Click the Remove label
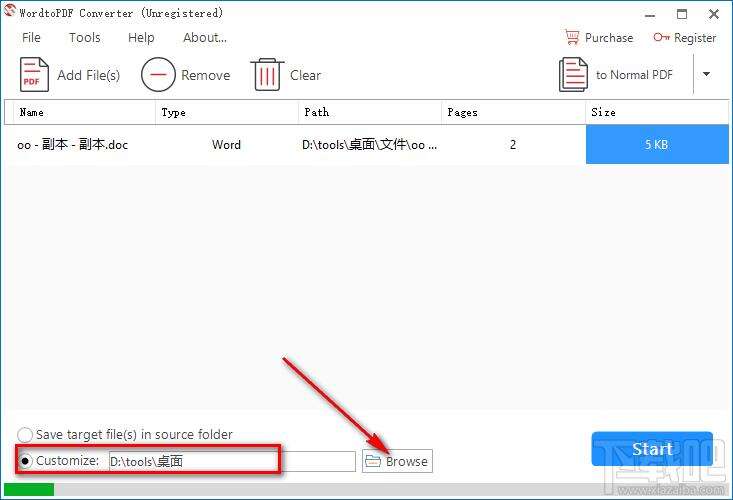This screenshot has width=733, height=500. tap(206, 75)
